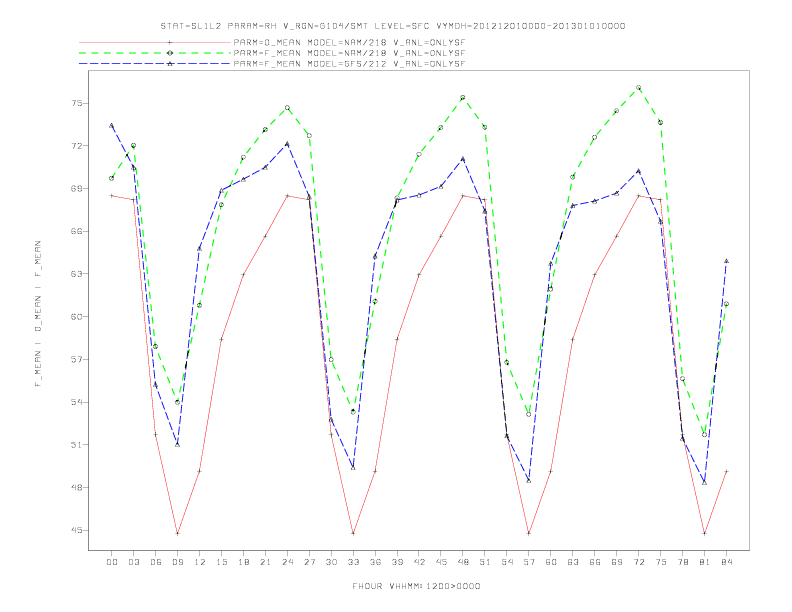Click the green circle data point at hour 24
Screen dimensions: 792x612
tap(287, 108)
